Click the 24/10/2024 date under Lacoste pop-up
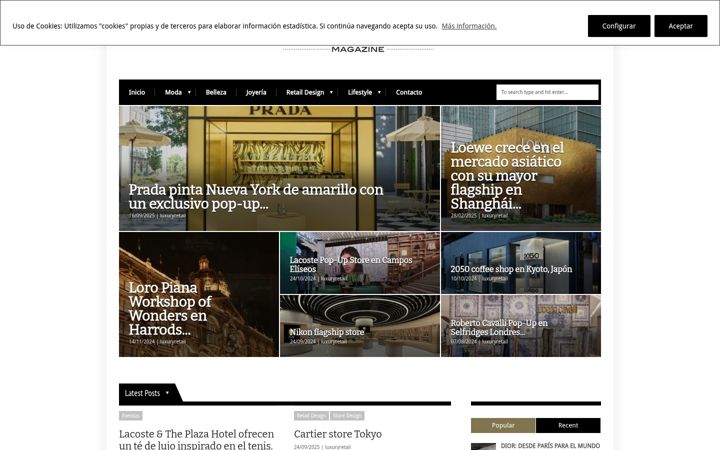 (x=303, y=279)
